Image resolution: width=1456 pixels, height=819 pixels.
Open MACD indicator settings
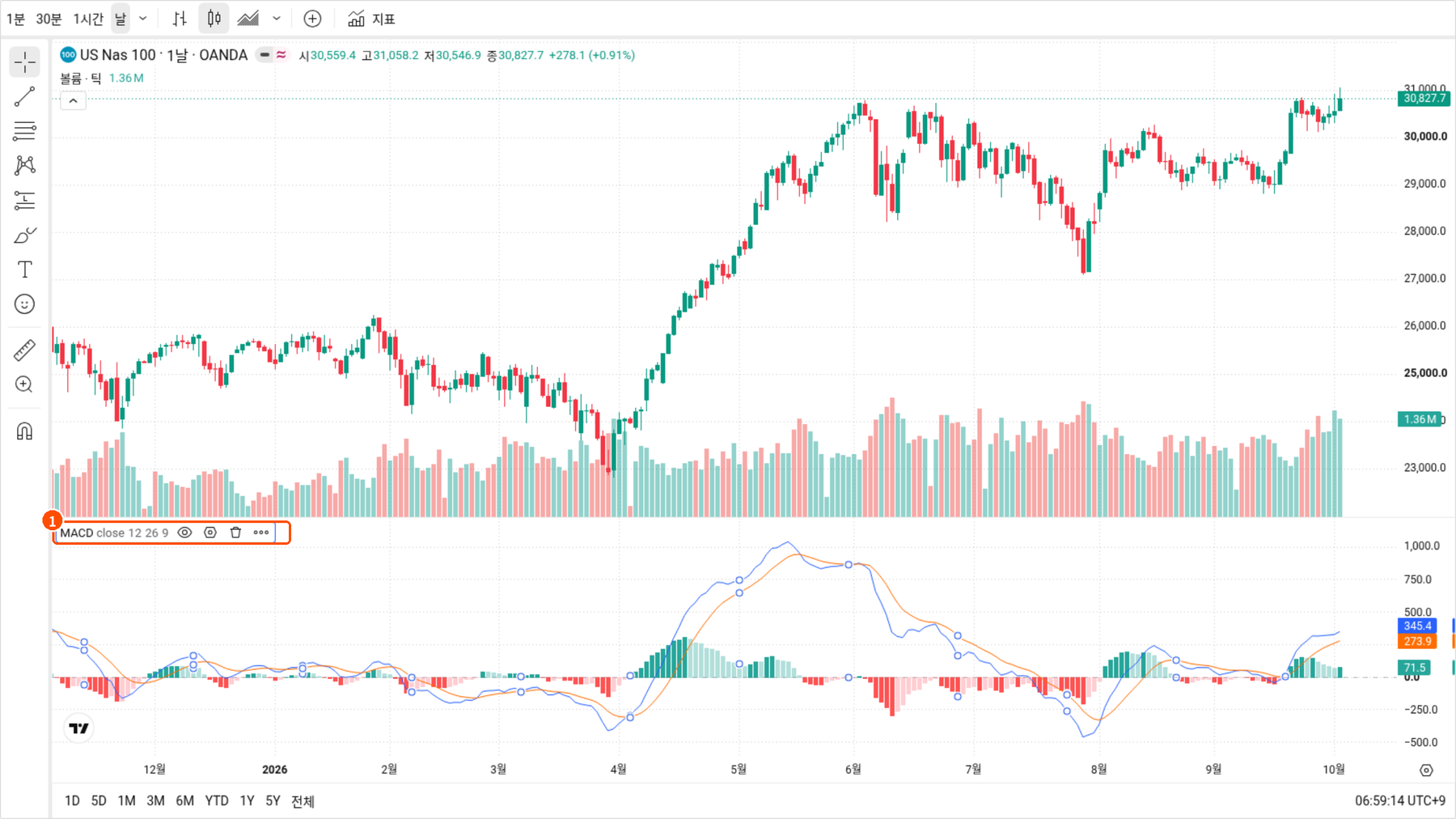(x=210, y=533)
